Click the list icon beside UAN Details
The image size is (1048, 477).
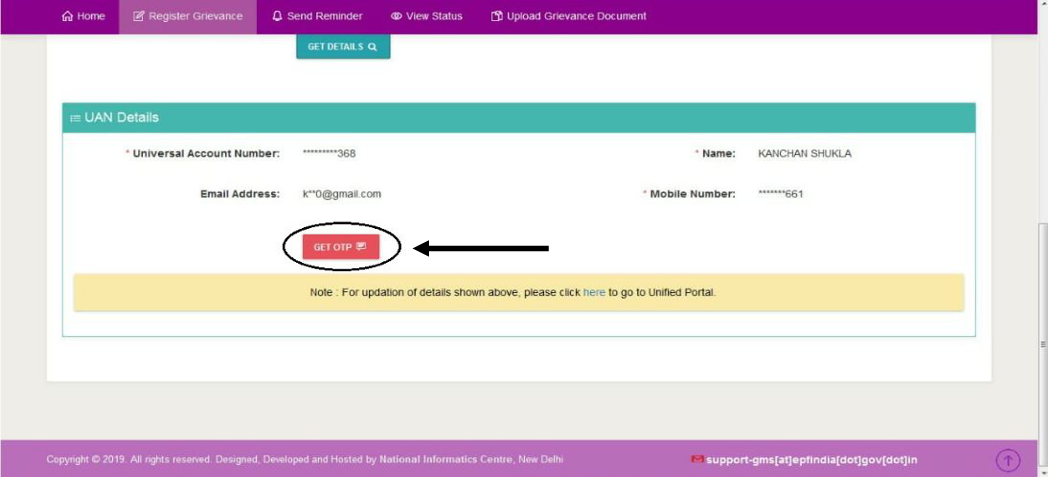point(75,118)
